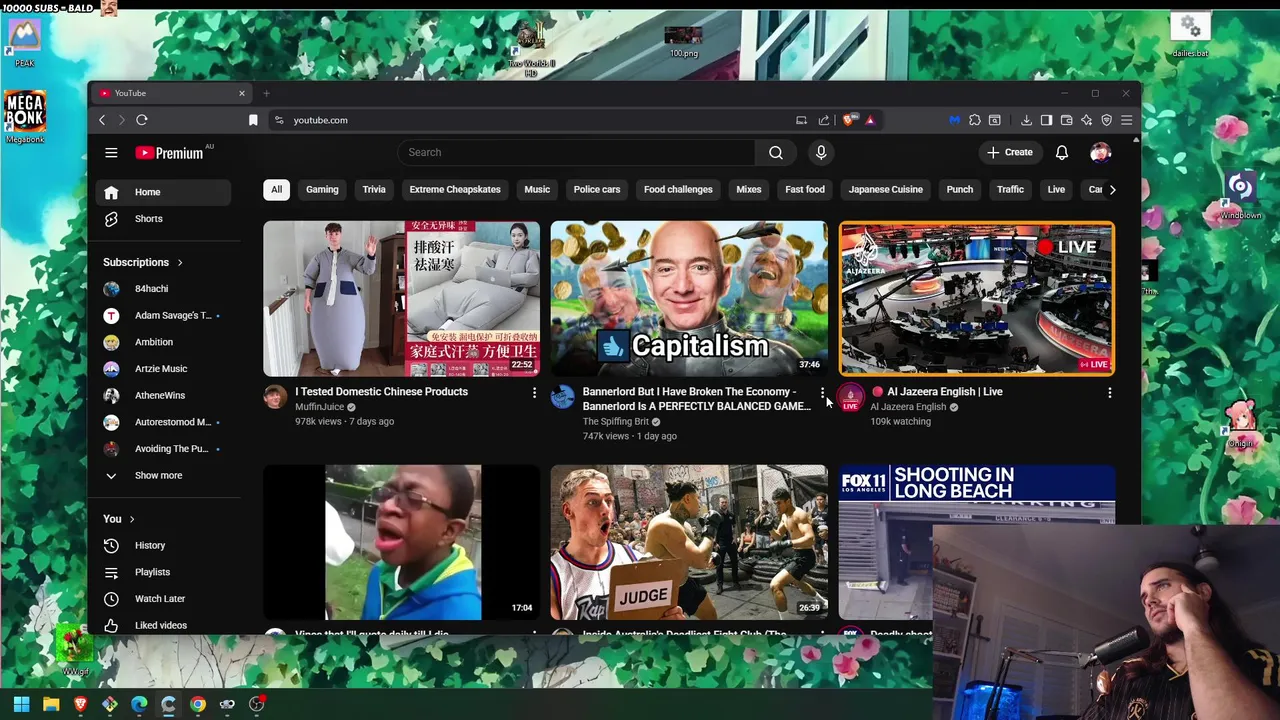Open AtheneWins subscription
This screenshot has width=1280, height=720.
[163, 395]
